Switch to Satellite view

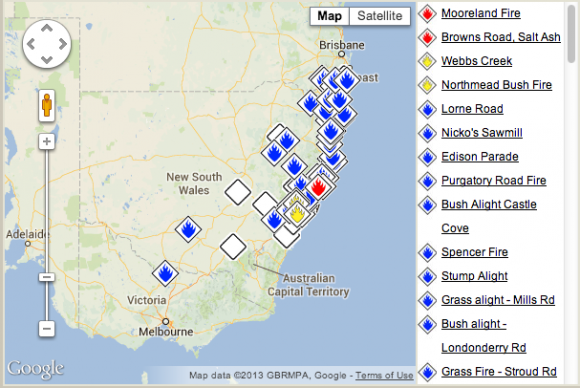380,16
